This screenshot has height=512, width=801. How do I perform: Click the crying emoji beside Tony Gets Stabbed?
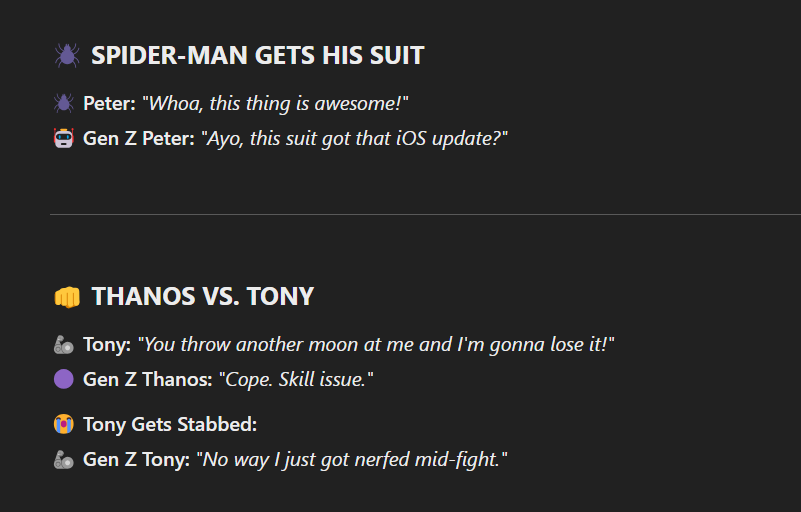(x=64, y=425)
